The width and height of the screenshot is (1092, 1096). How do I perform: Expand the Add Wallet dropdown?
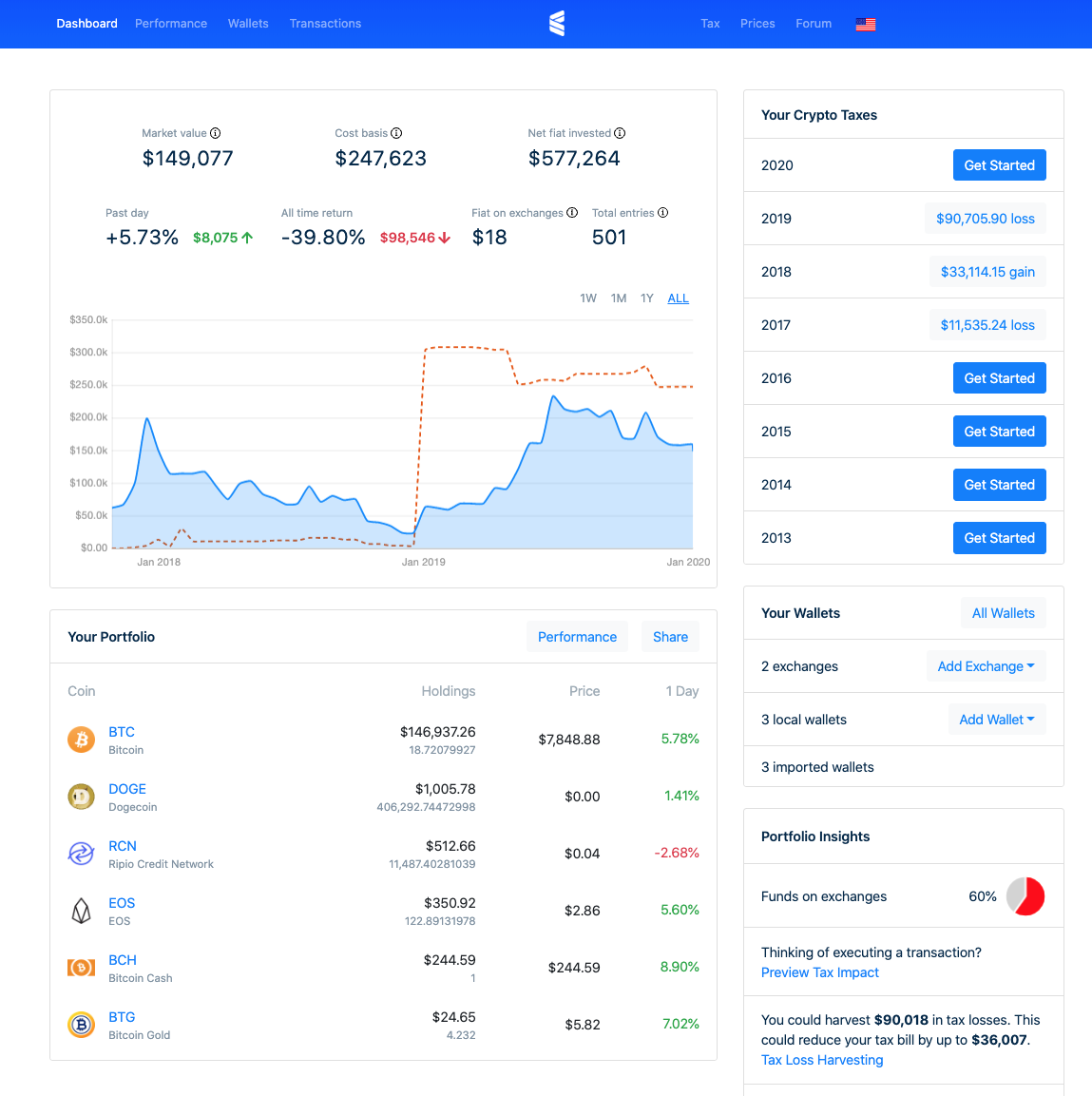click(x=997, y=720)
